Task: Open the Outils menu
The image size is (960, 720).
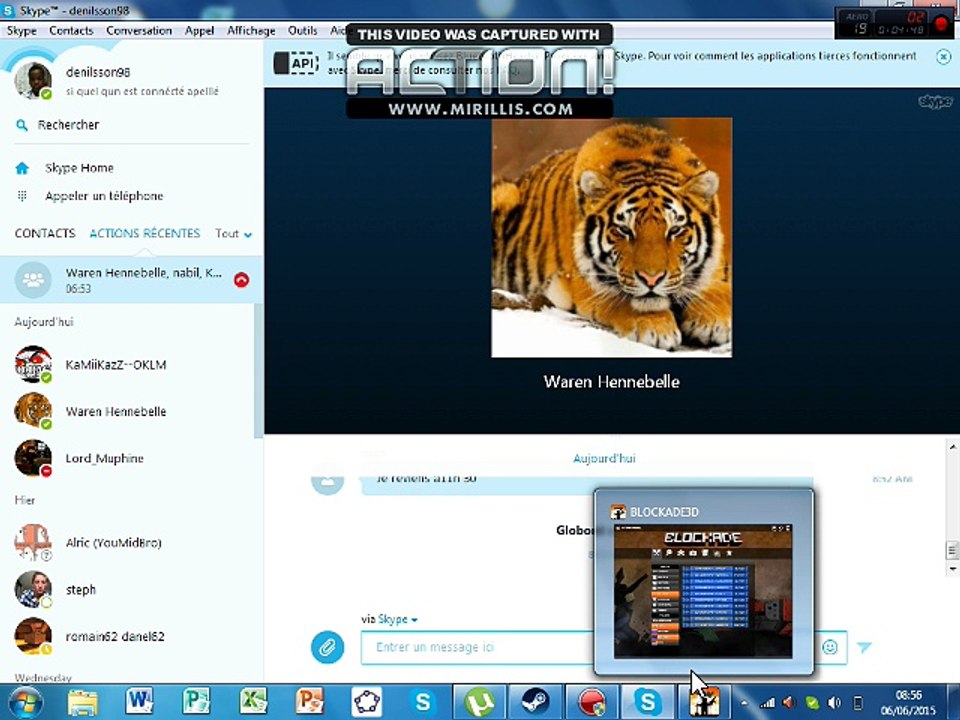Action: pos(302,31)
